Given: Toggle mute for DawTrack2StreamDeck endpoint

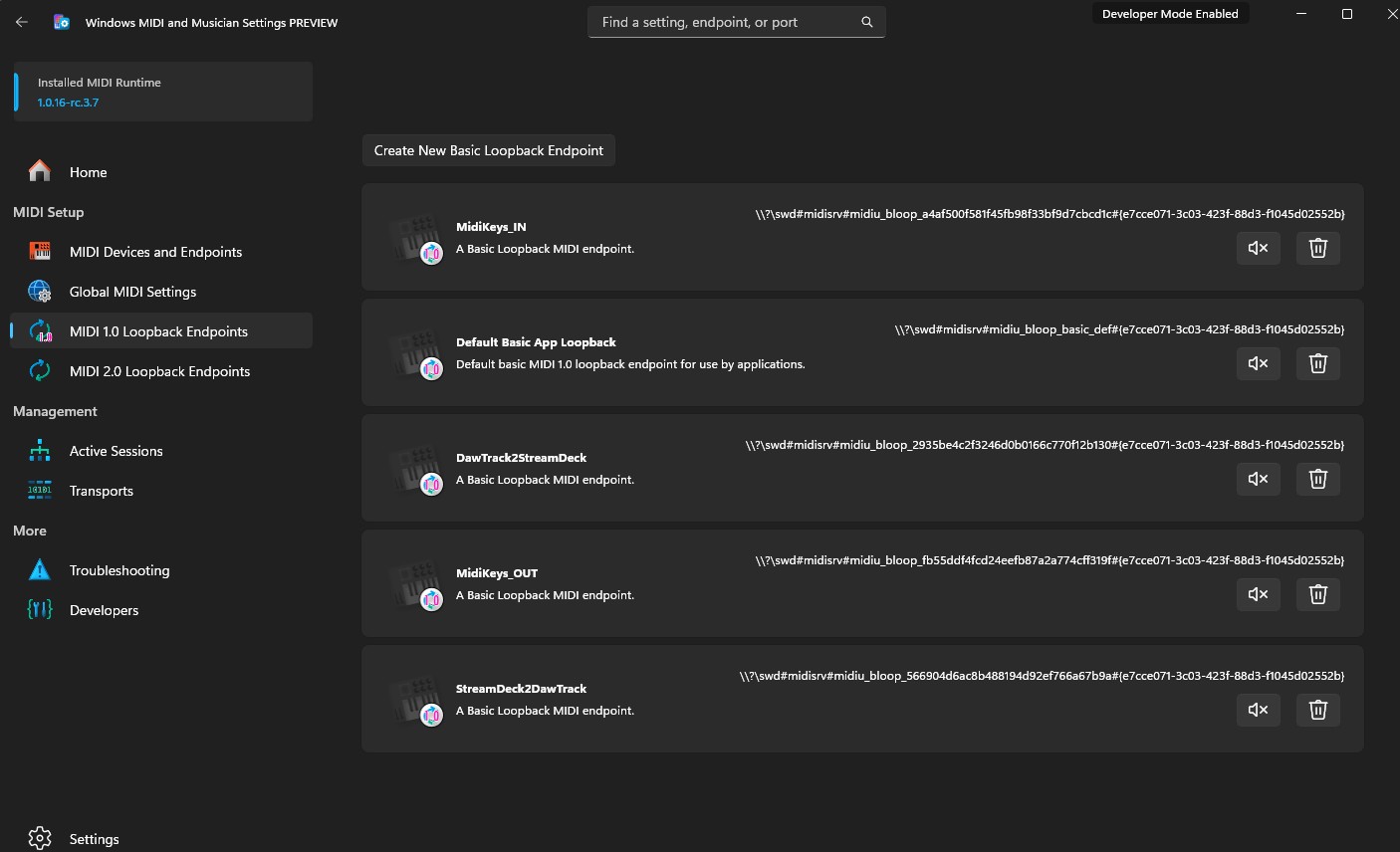Looking at the screenshot, I should pyautogui.click(x=1258, y=479).
